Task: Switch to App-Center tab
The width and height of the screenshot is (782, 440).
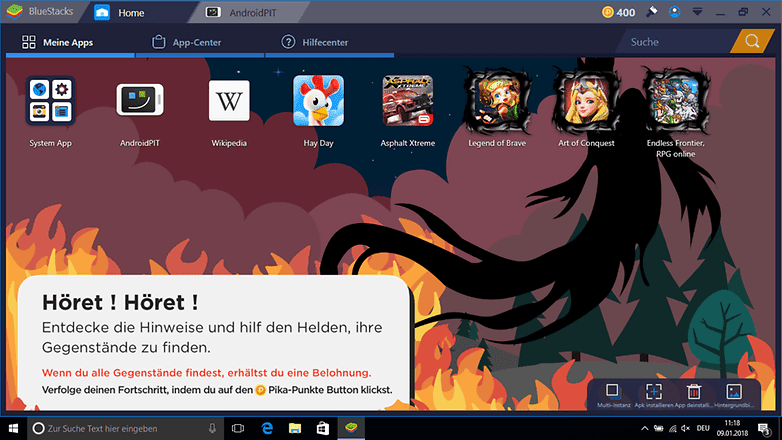Action: 199,42
